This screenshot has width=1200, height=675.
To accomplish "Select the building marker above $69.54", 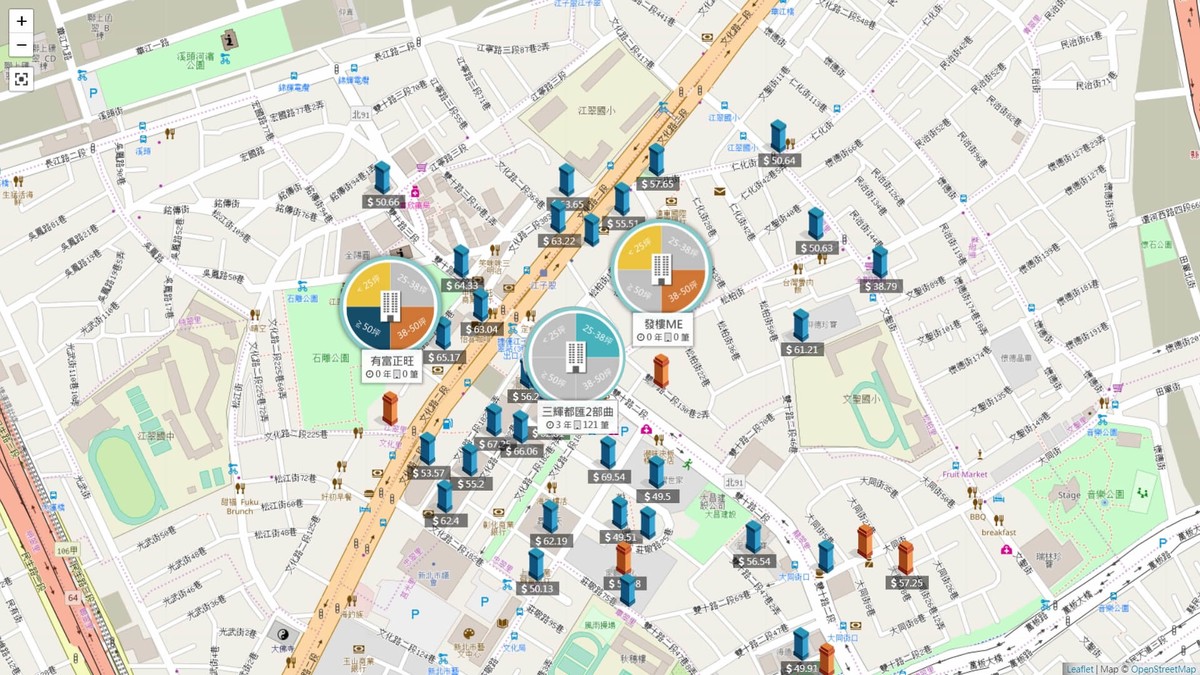I will pyautogui.click(x=608, y=452).
